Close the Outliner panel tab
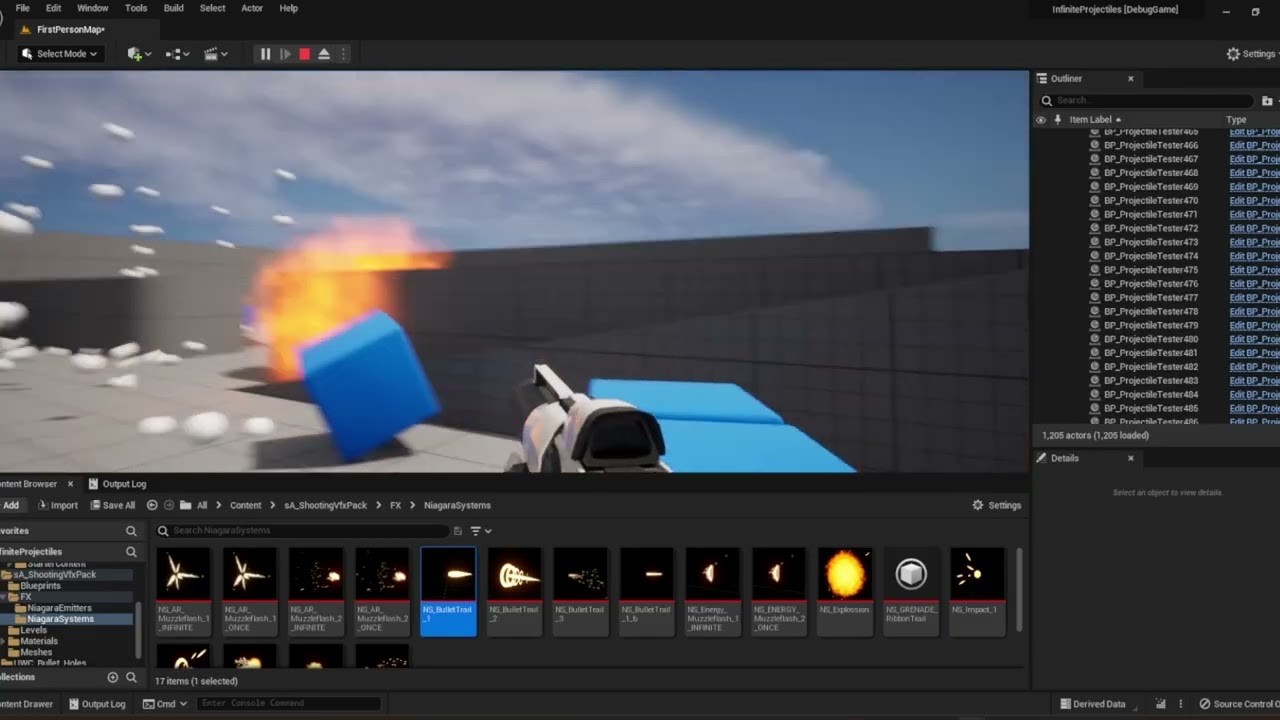This screenshot has height=720, width=1280. 1131,79
